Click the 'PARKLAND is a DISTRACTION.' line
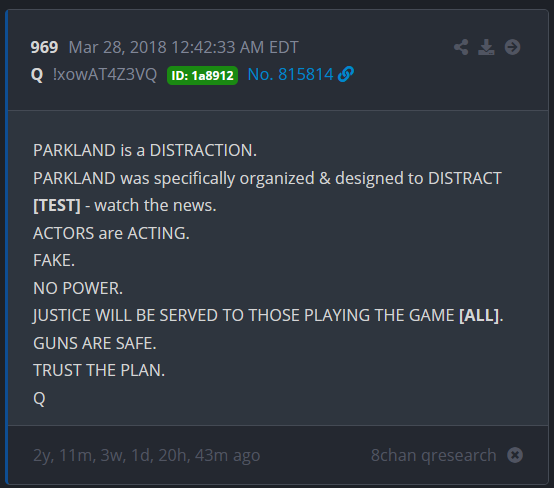 coord(145,151)
